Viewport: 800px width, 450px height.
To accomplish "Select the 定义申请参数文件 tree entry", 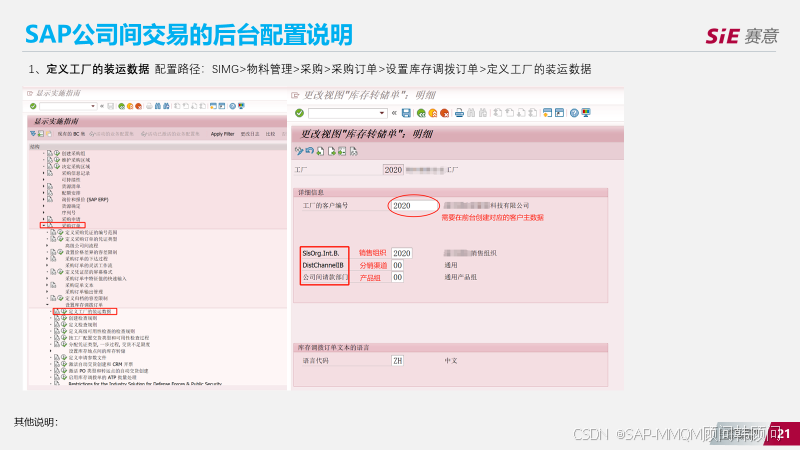I will [x=87, y=358].
